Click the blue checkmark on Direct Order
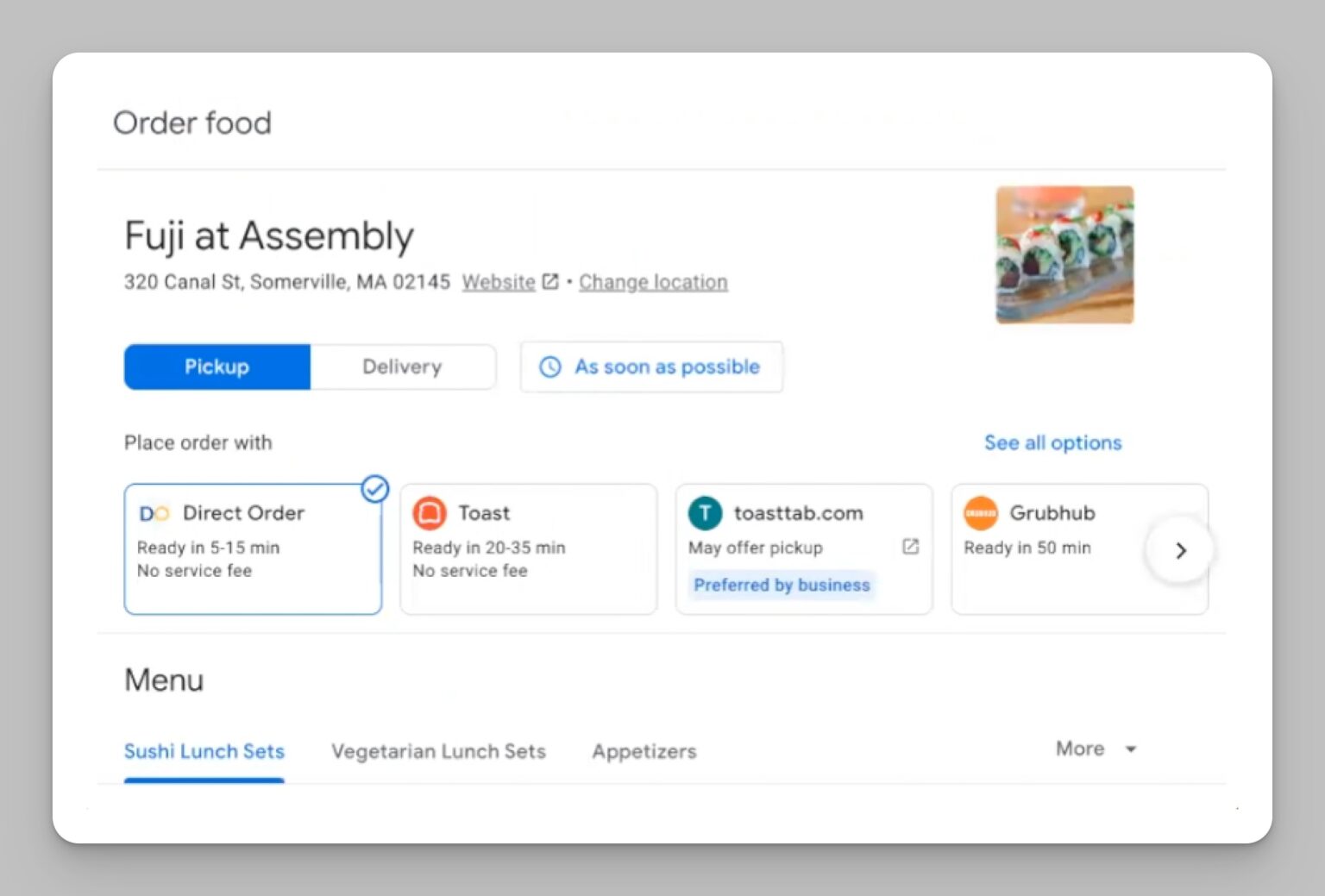1325x896 pixels. (374, 489)
